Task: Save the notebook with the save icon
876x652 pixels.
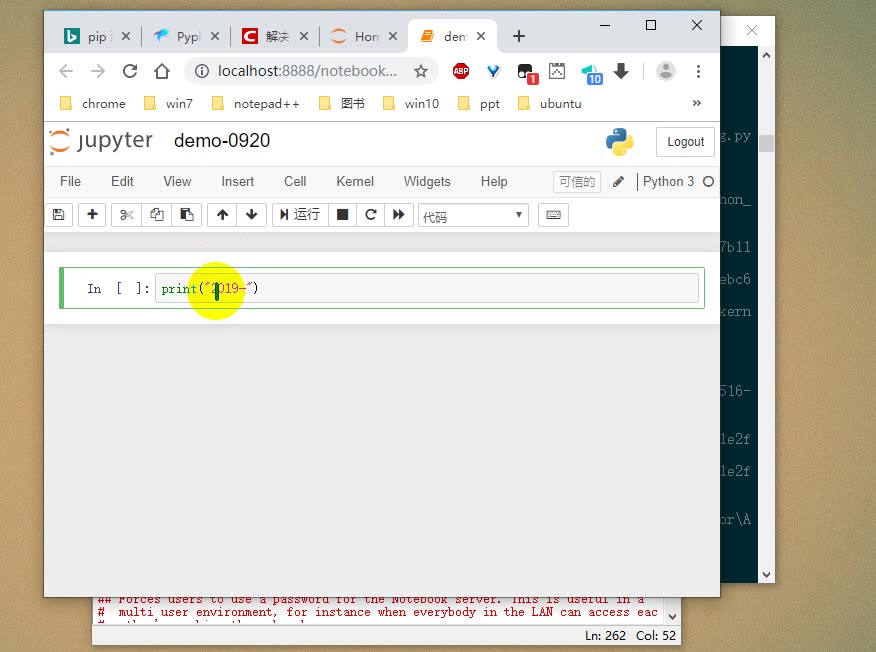Action: tap(59, 214)
